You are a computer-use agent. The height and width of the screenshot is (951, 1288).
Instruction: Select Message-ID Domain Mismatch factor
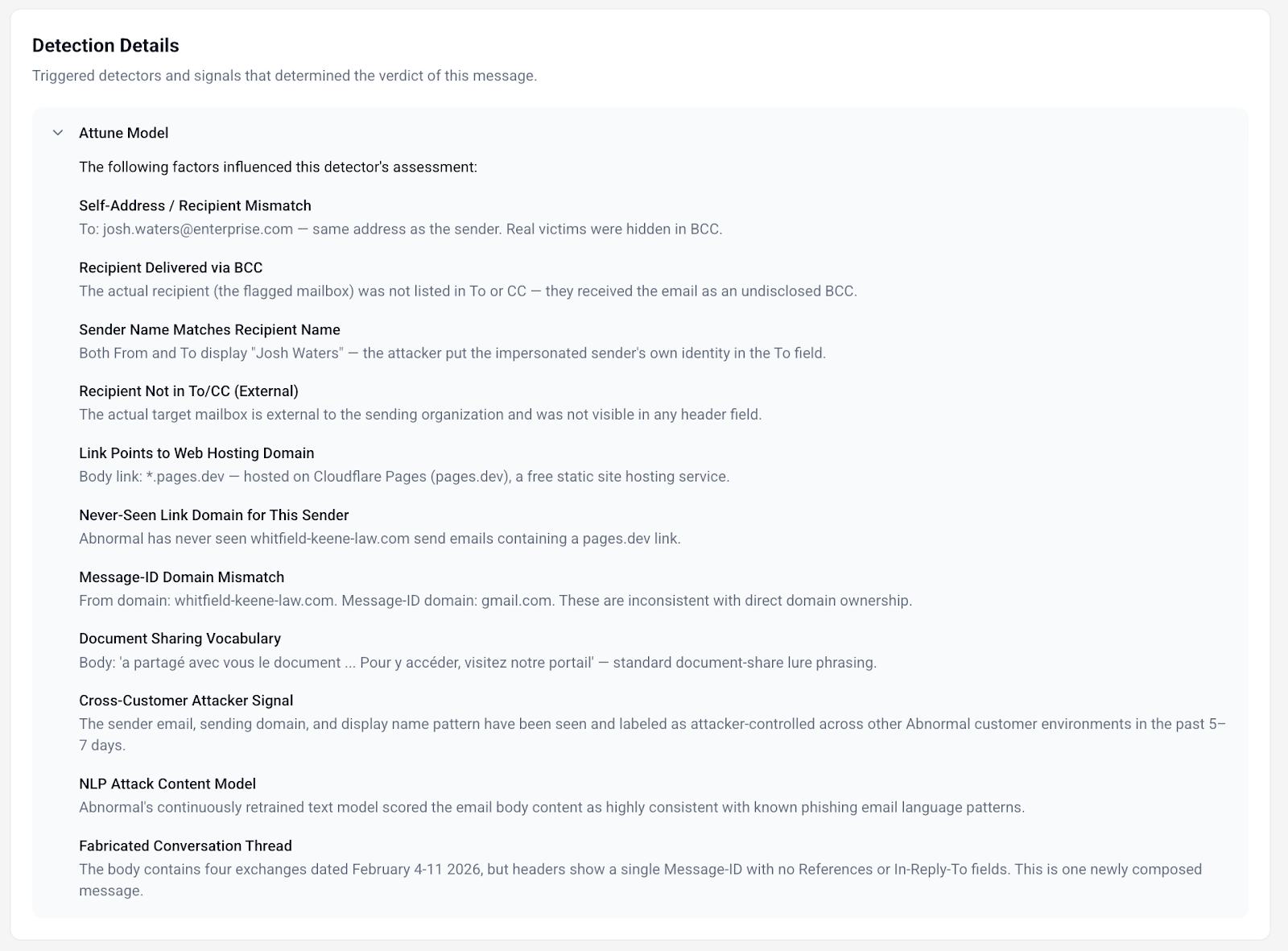[181, 577]
